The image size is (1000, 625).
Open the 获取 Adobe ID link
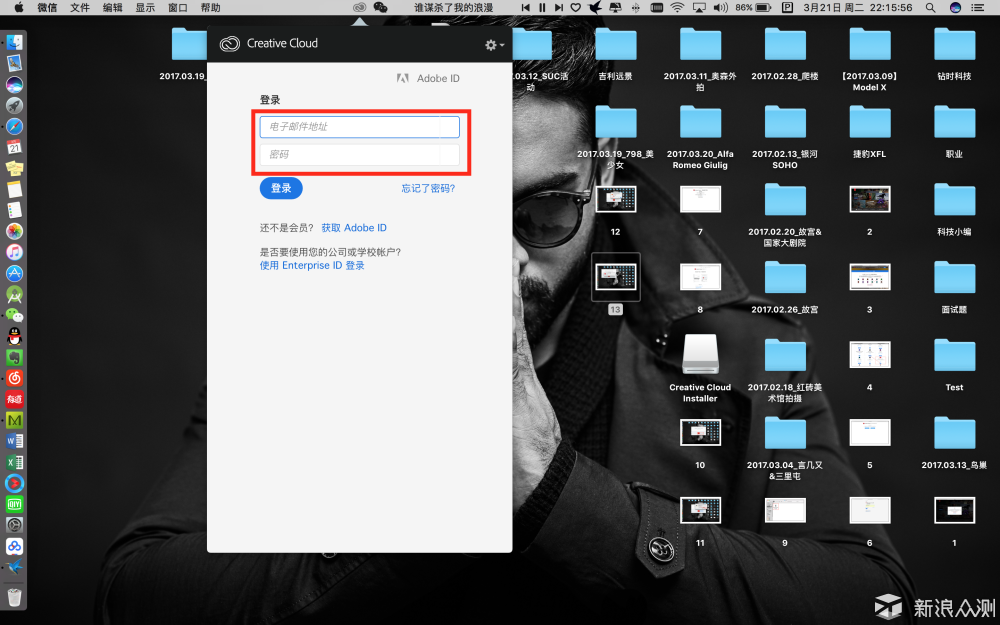click(x=353, y=228)
